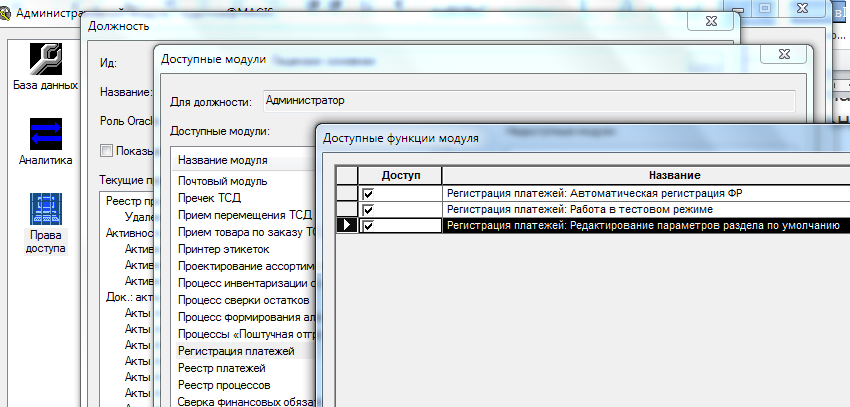850x407 pixels.
Task: Click the Для должности field showing Администратор
Action: click(x=529, y=101)
